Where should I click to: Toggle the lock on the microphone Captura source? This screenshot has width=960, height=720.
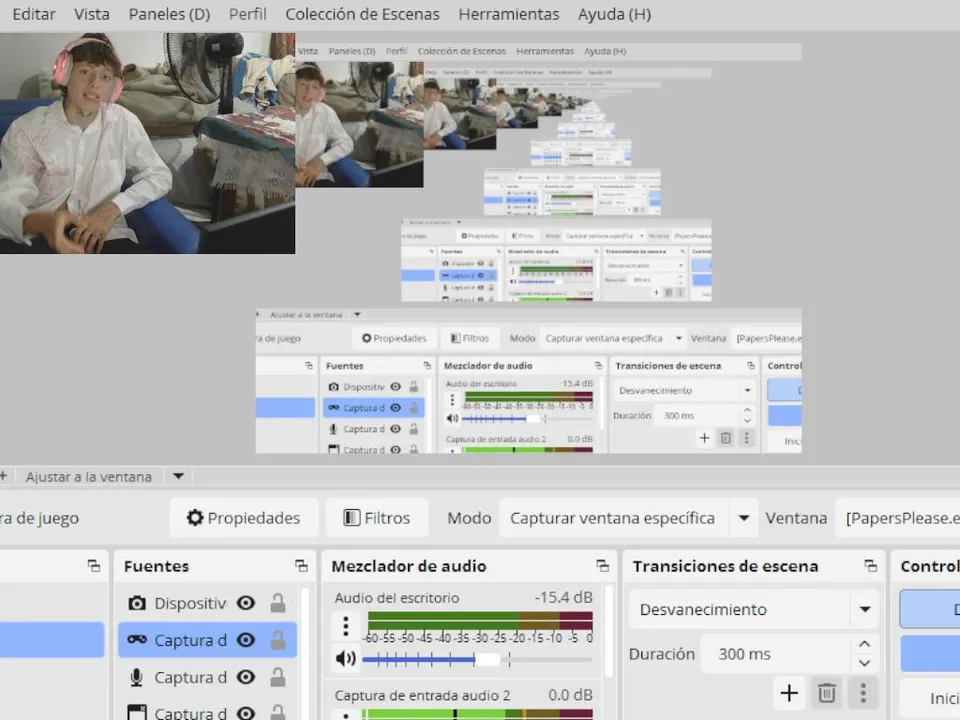(x=278, y=677)
